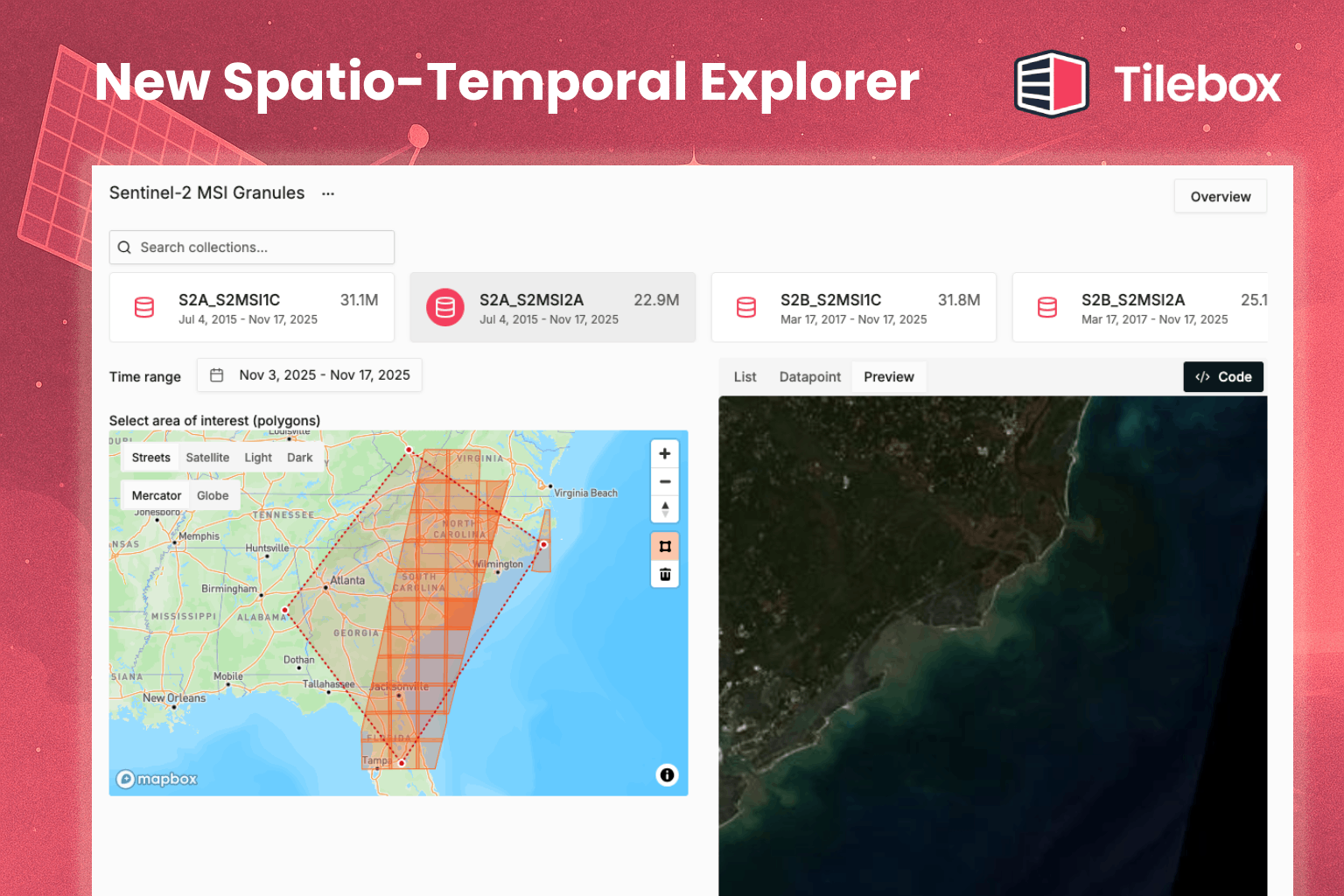Switch to the Datapoint tab
Image resolution: width=1344 pixels, height=896 pixels.
pos(810,377)
